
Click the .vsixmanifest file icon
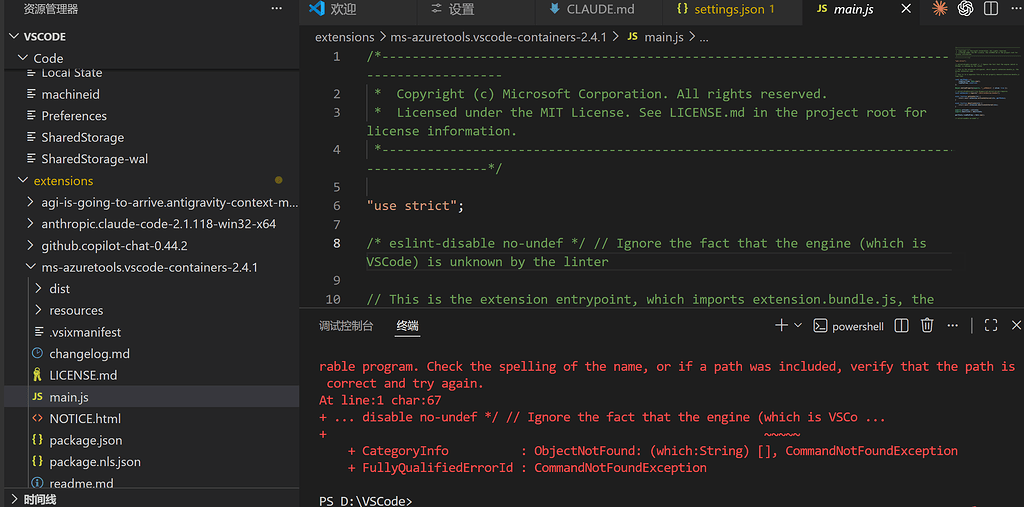[x=39, y=332]
